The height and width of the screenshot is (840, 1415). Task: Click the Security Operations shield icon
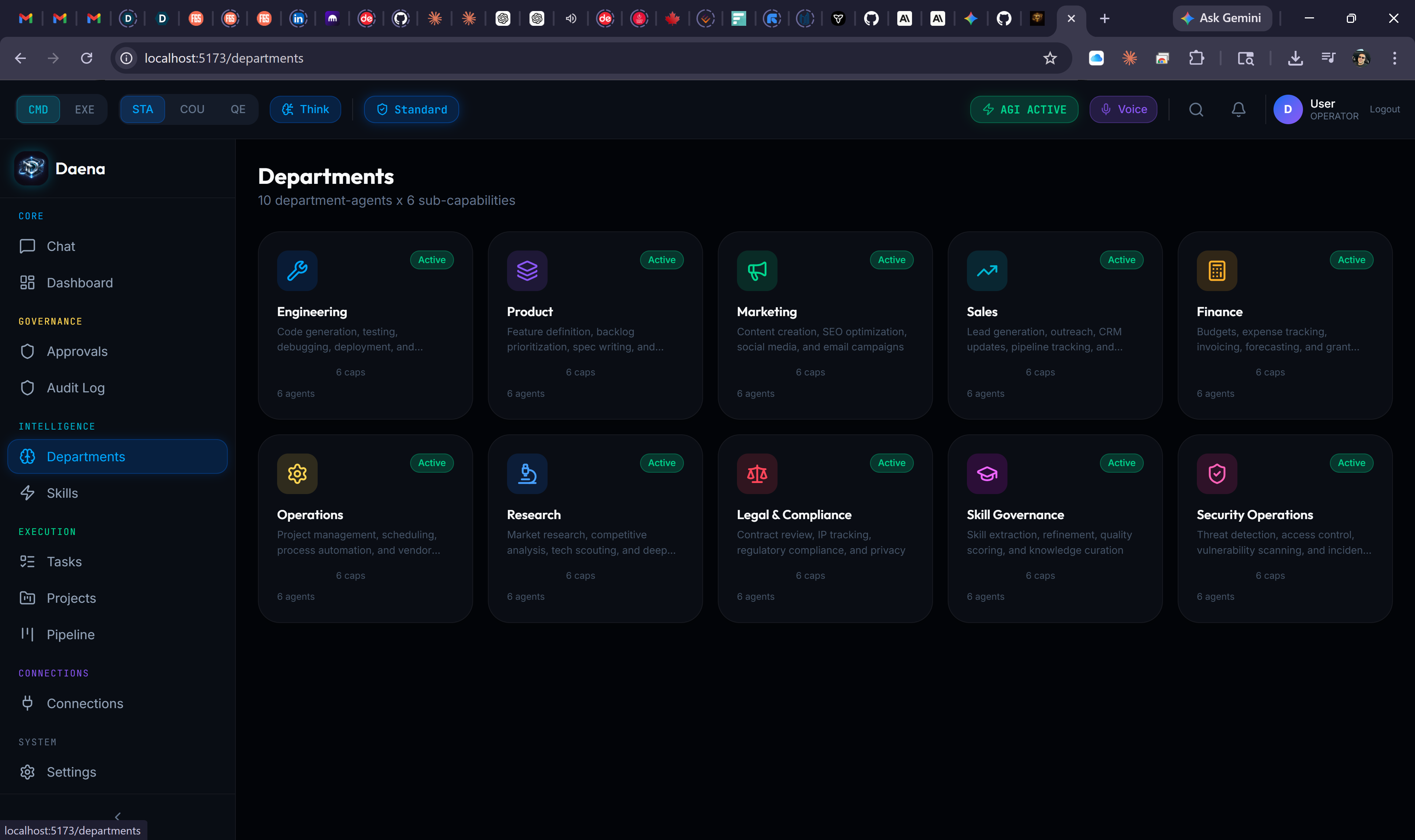pos(1216,474)
